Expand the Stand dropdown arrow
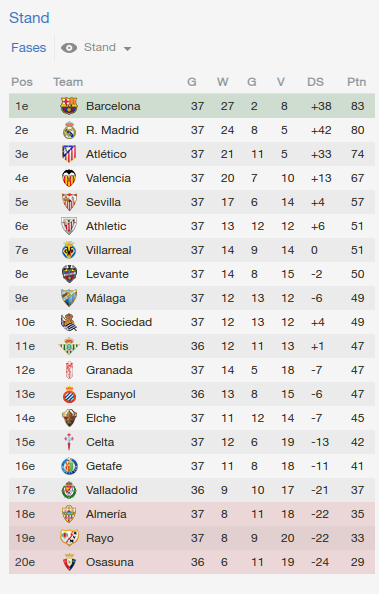 pyautogui.click(x=127, y=48)
